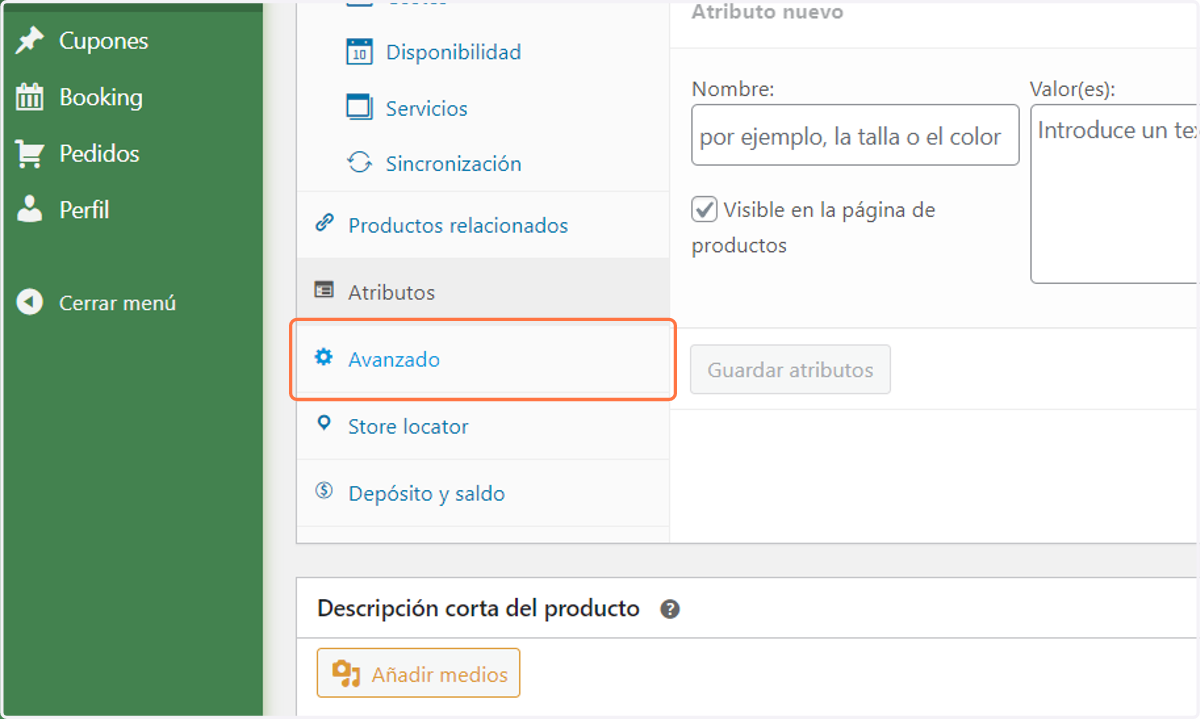Open the Avanzado tab

click(x=483, y=359)
